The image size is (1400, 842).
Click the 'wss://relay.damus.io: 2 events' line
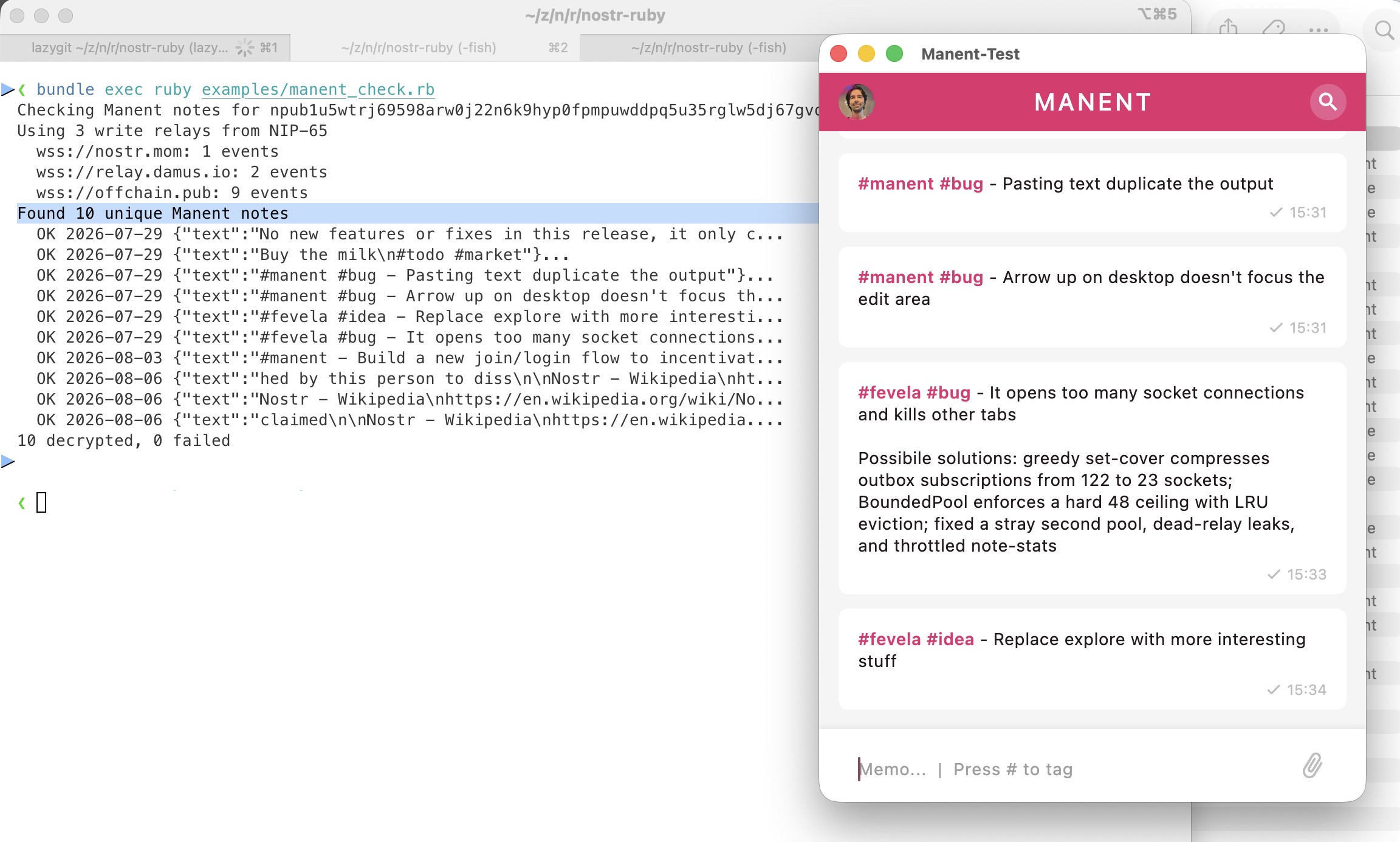pyautogui.click(x=182, y=172)
